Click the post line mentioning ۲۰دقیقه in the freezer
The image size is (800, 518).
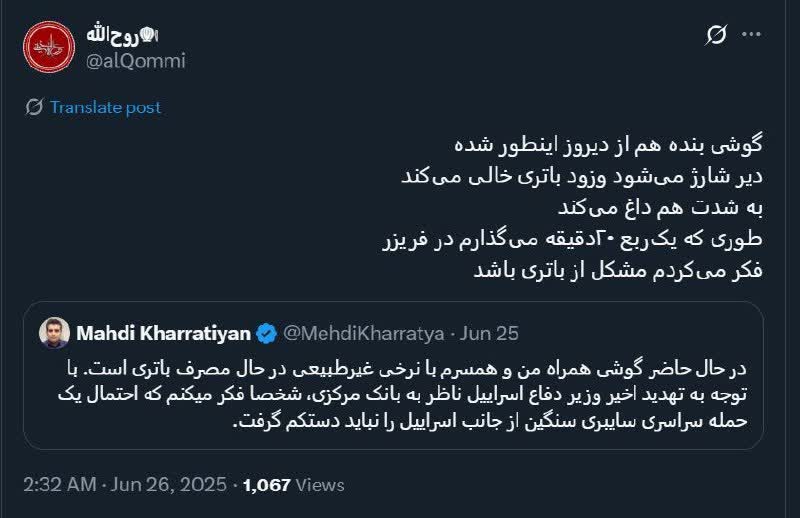pos(572,238)
